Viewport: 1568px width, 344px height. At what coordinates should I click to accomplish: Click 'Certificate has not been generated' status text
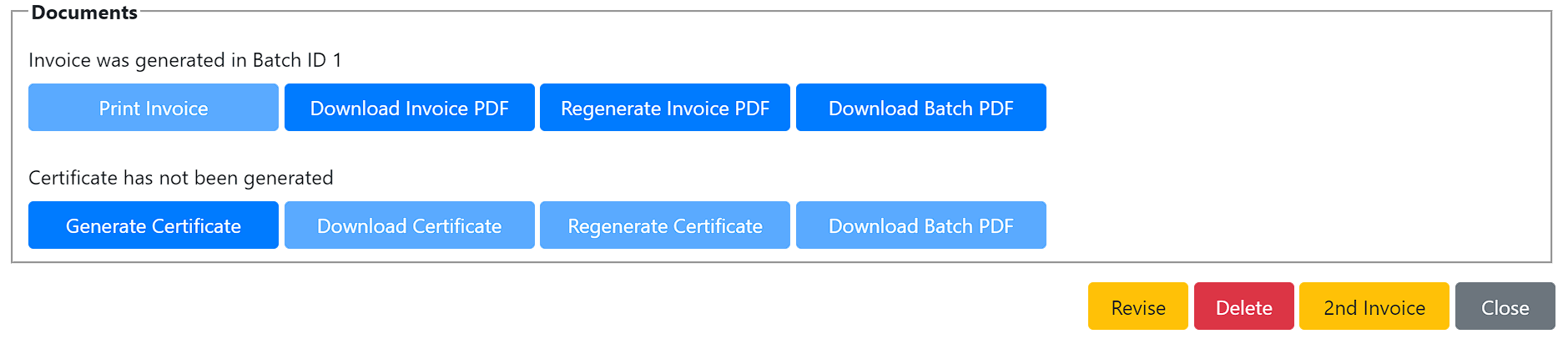click(x=180, y=178)
